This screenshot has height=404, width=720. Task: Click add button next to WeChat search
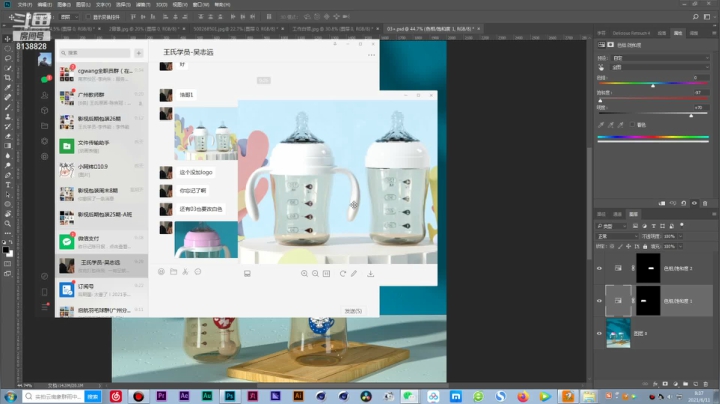[139, 53]
